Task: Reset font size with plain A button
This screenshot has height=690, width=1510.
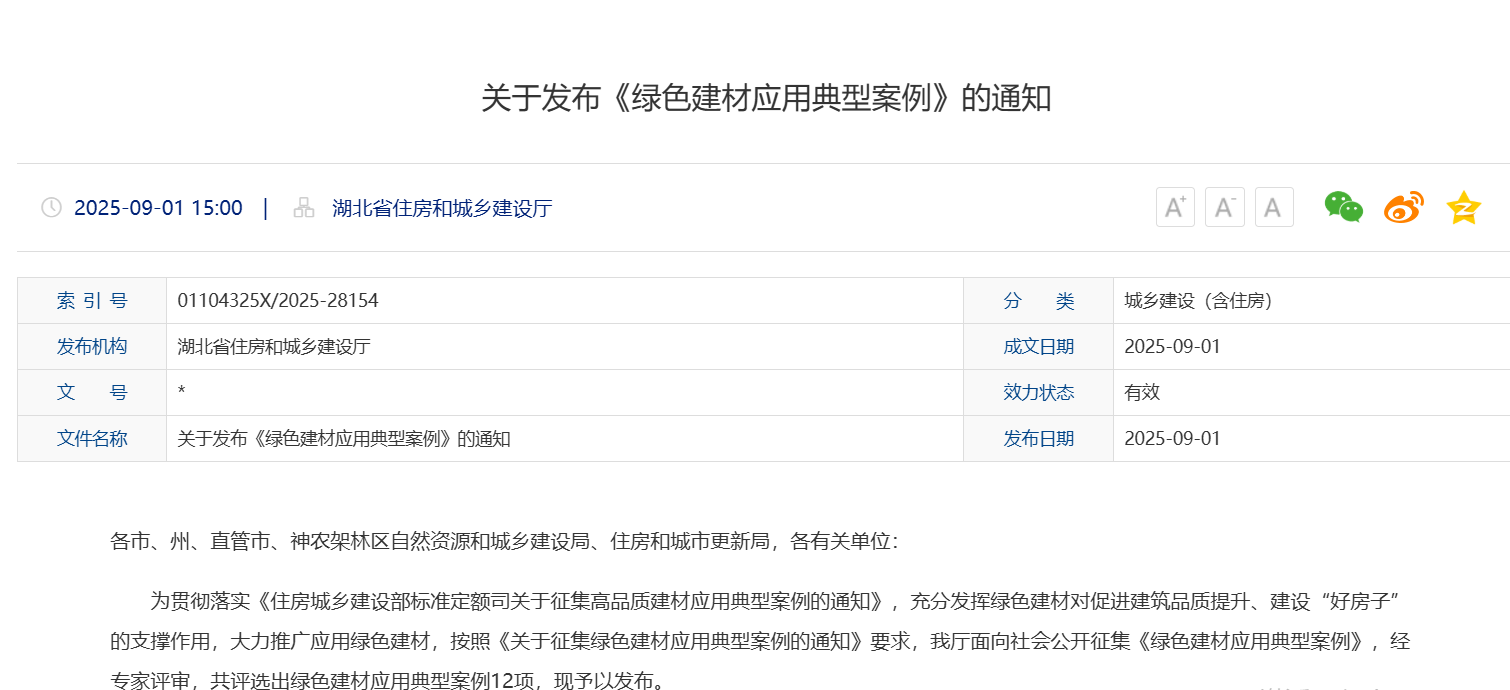Action: click(x=1273, y=208)
